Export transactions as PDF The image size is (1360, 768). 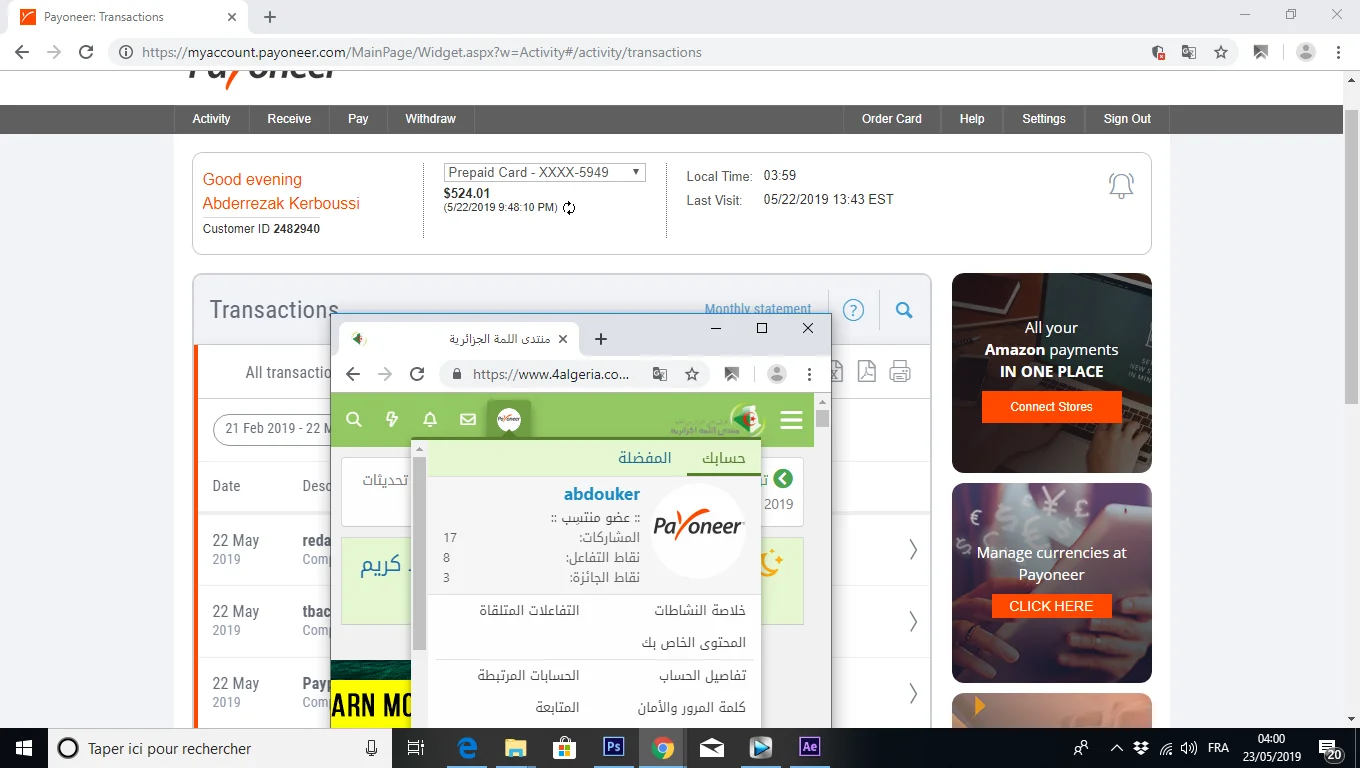[x=866, y=371]
